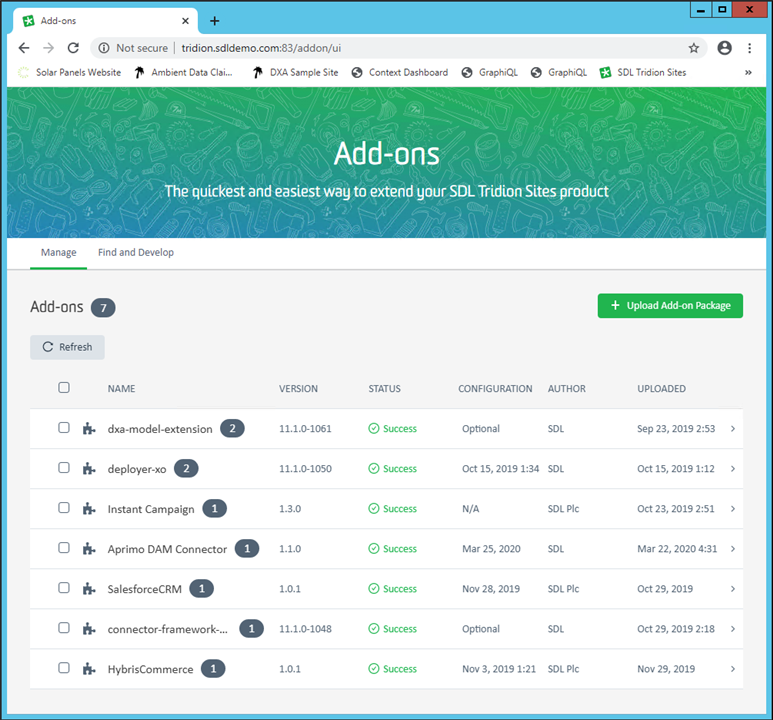Open the Chrome three-dot menu
This screenshot has height=720, width=773.
point(749,48)
